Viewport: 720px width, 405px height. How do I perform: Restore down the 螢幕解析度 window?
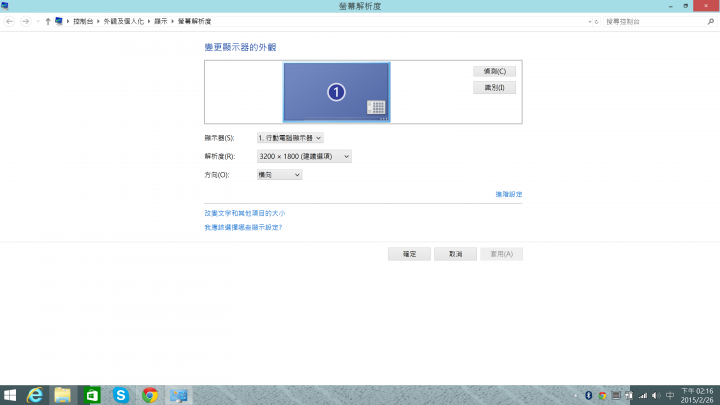686,6
